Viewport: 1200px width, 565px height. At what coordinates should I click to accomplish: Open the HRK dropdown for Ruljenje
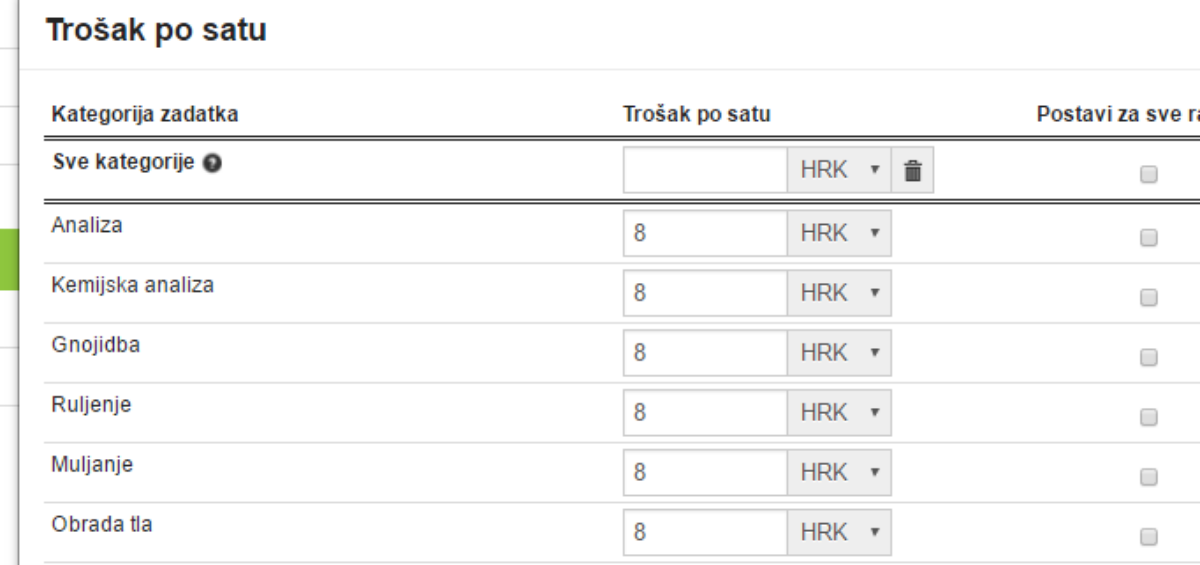coord(839,413)
